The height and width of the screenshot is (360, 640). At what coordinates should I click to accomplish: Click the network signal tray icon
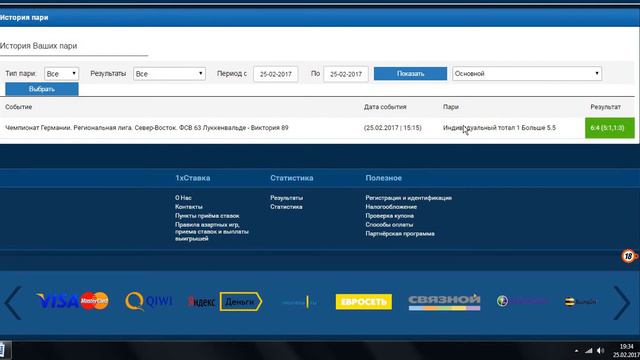point(588,351)
